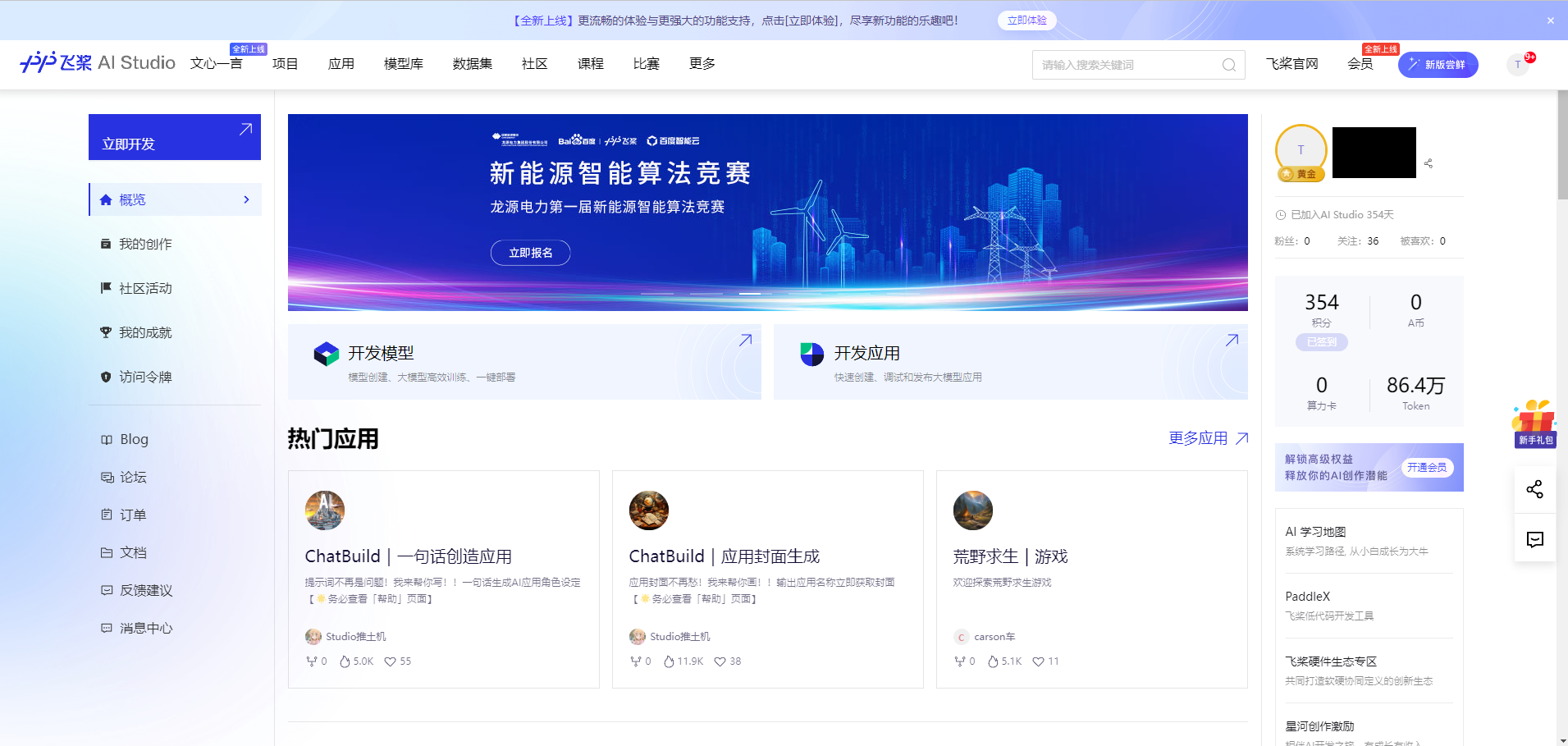Click the like heart on the 荒野求生 card

tap(1038, 661)
